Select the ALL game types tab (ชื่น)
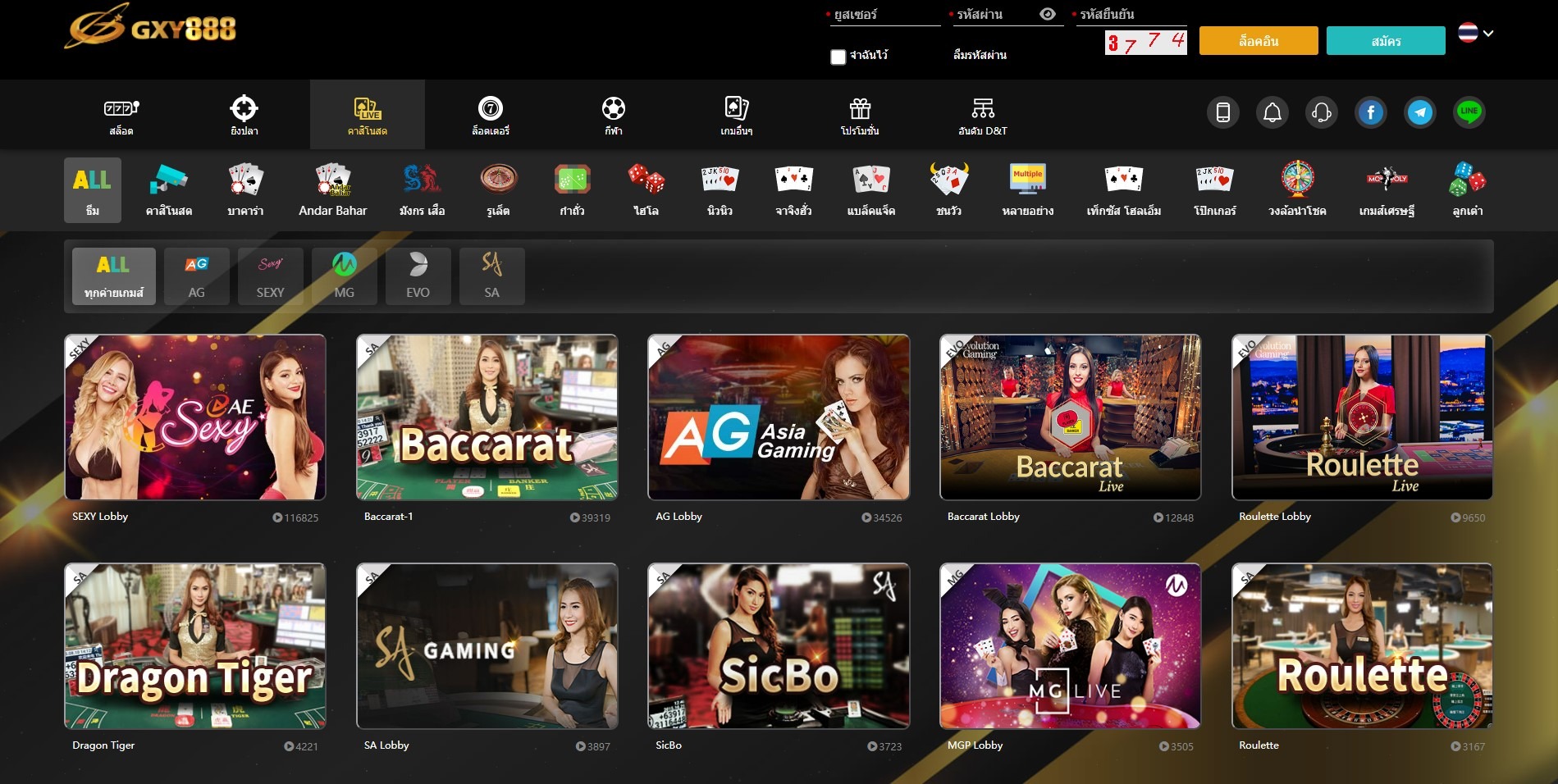Image resolution: width=1558 pixels, height=784 pixels. 93,190
